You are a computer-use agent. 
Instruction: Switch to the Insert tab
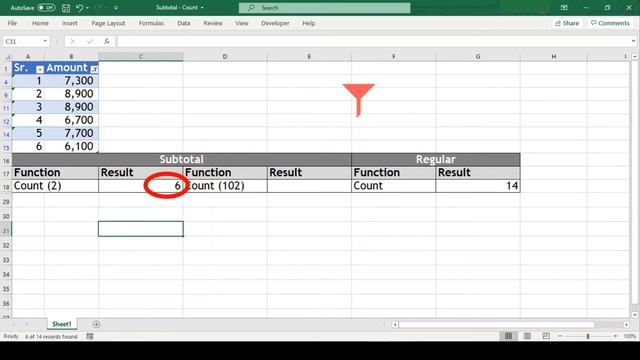click(x=69, y=23)
